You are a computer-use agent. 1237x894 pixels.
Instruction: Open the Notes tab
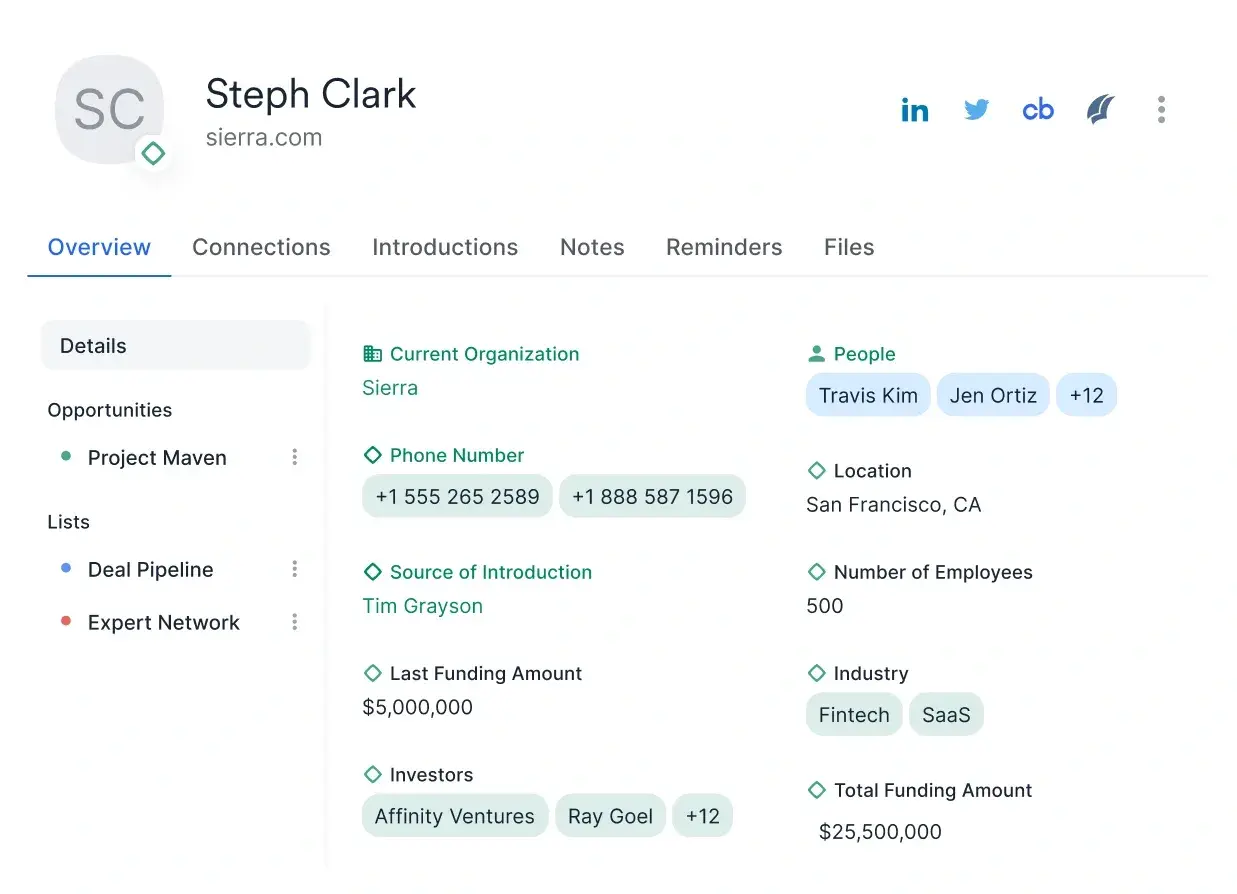591,247
